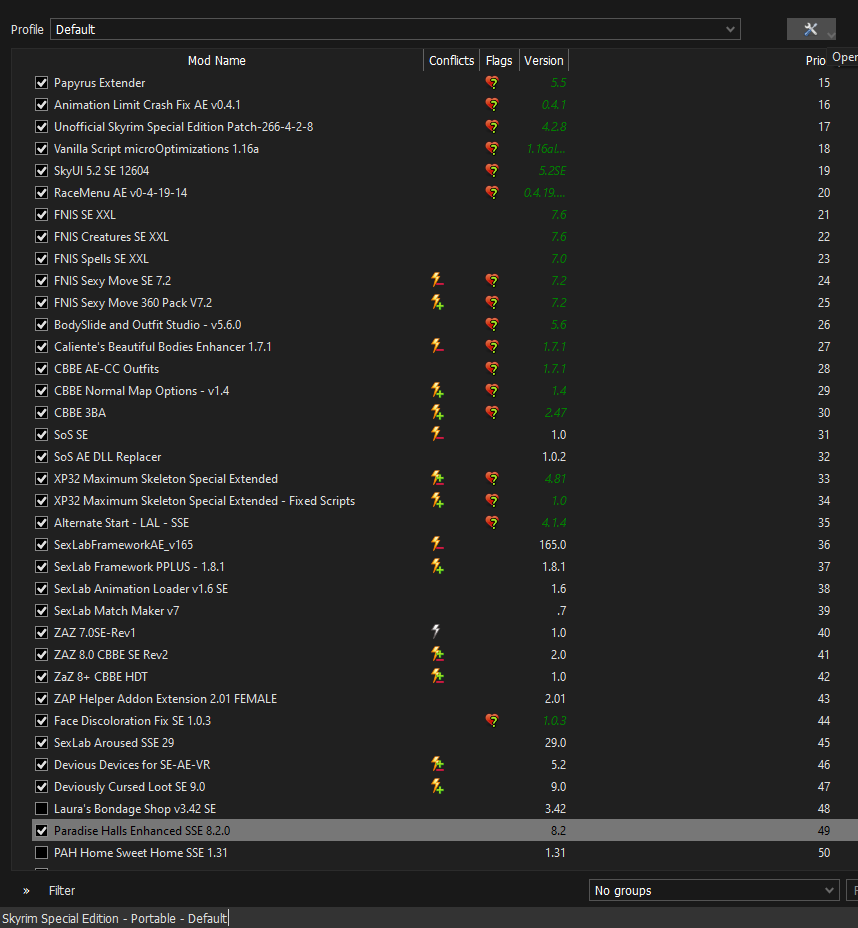The image size is (858, 928).
Task: Expand the filter panel chevron arrows
Action: coord(26,891)
